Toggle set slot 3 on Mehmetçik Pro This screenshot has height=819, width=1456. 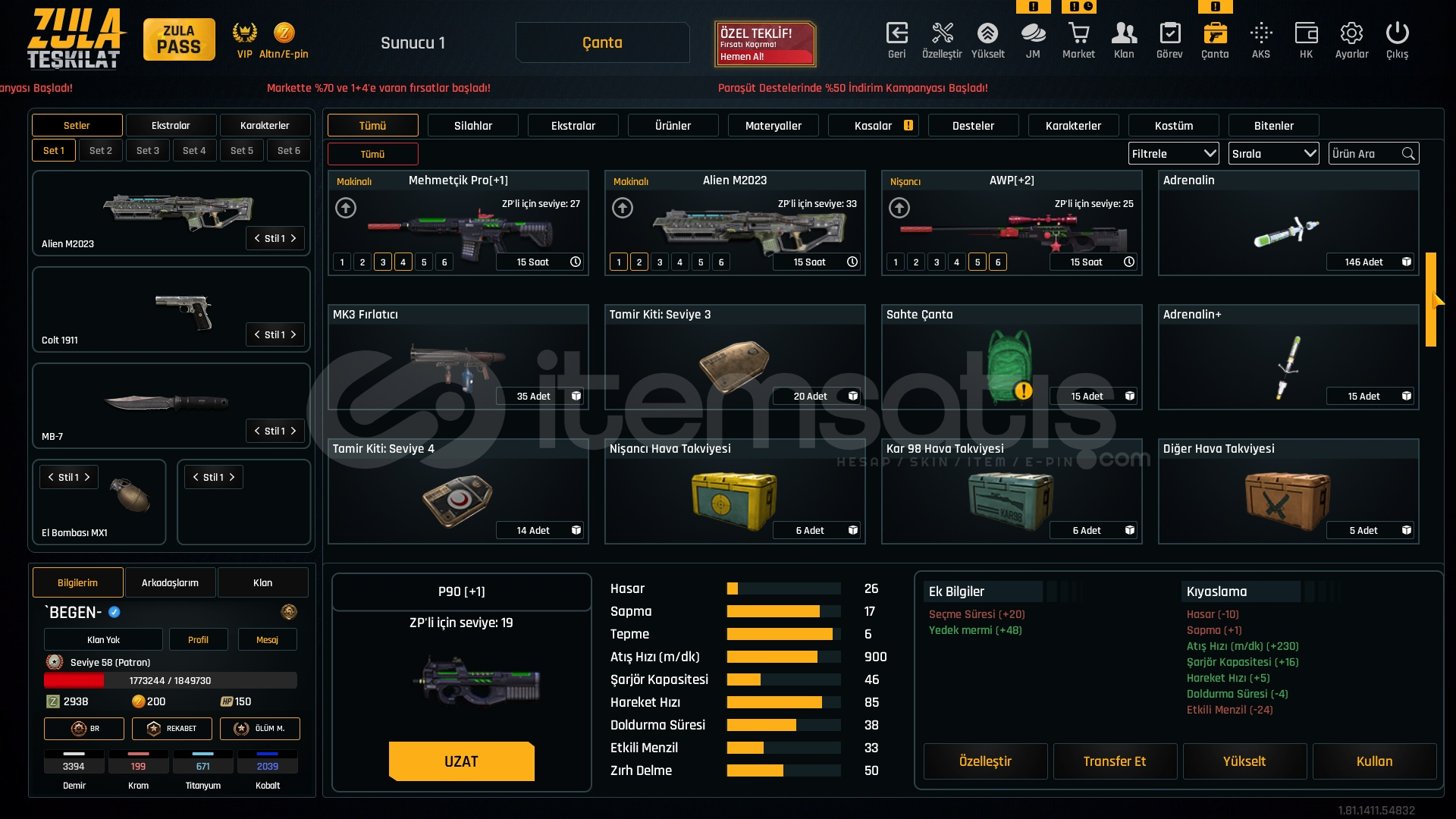coord(383,262)
